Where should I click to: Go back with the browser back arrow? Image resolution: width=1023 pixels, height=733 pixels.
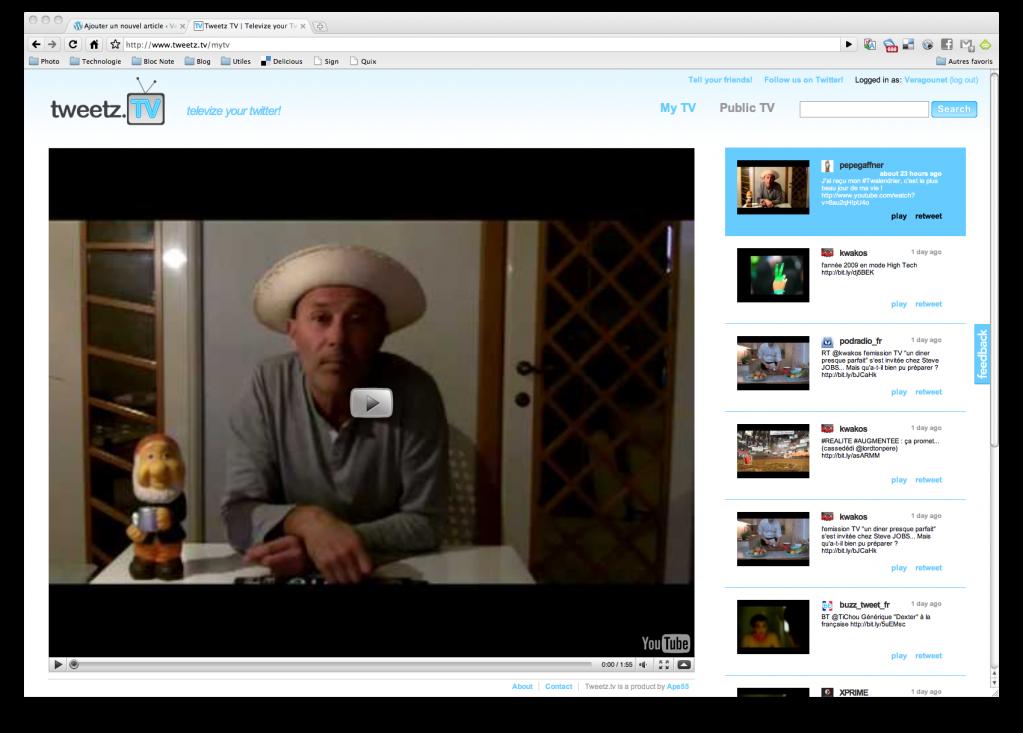point(36,44)
